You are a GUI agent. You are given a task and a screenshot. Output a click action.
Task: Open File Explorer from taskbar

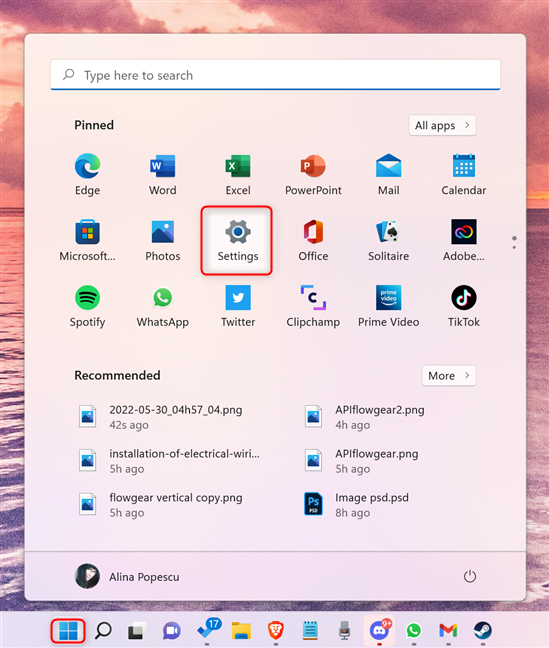(x=241, y=631)
